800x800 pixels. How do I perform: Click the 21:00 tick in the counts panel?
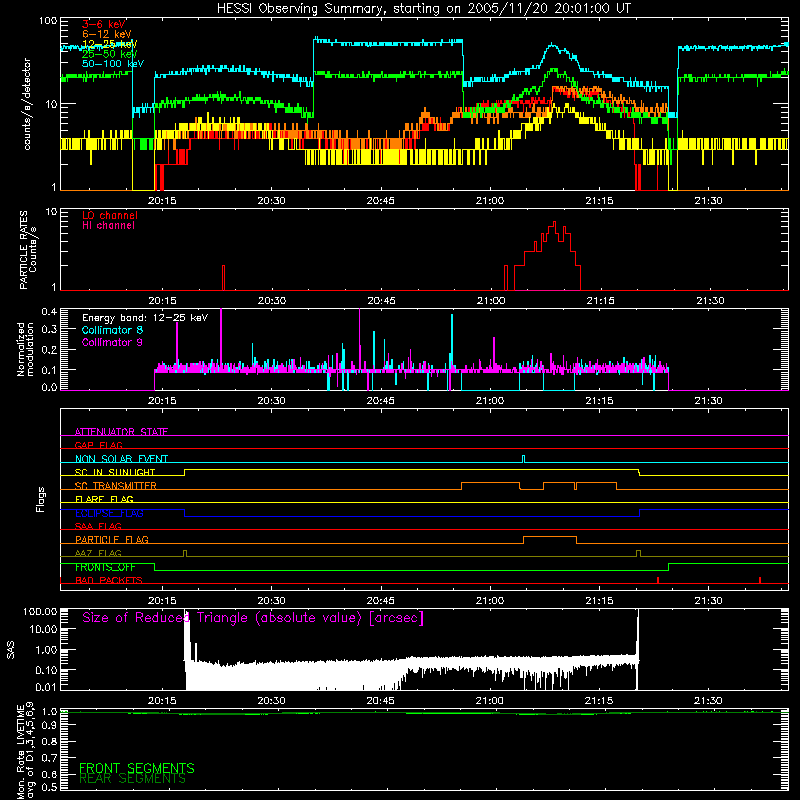pos(490,201)
